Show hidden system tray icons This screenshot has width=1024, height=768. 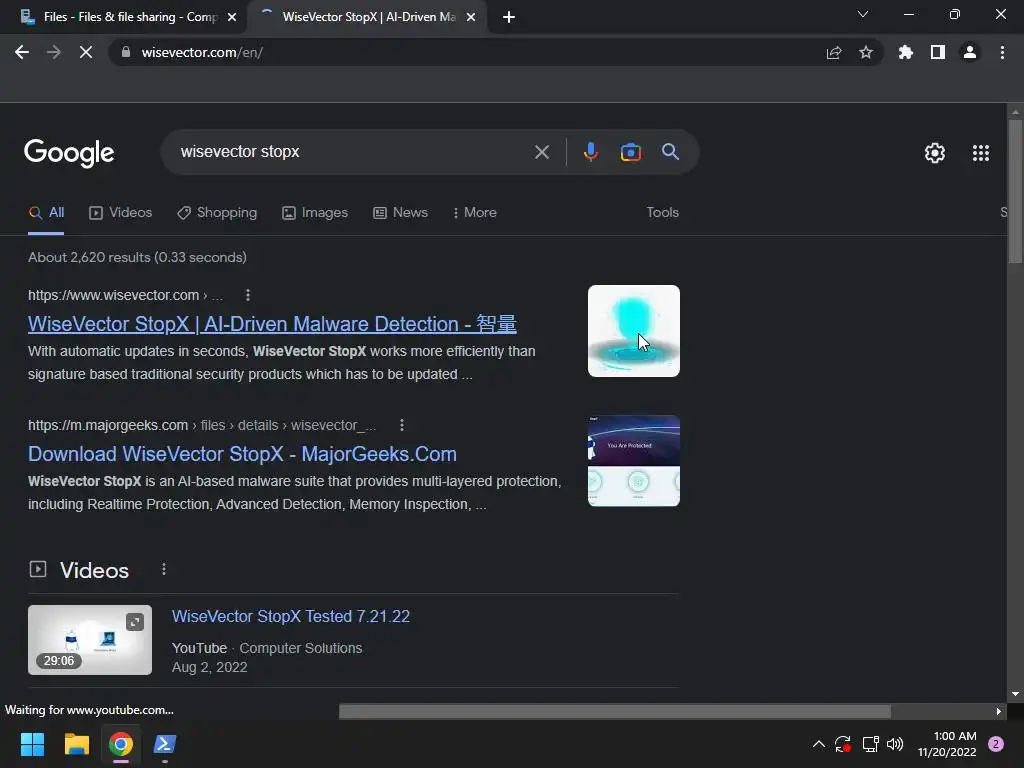pos(818,744)
